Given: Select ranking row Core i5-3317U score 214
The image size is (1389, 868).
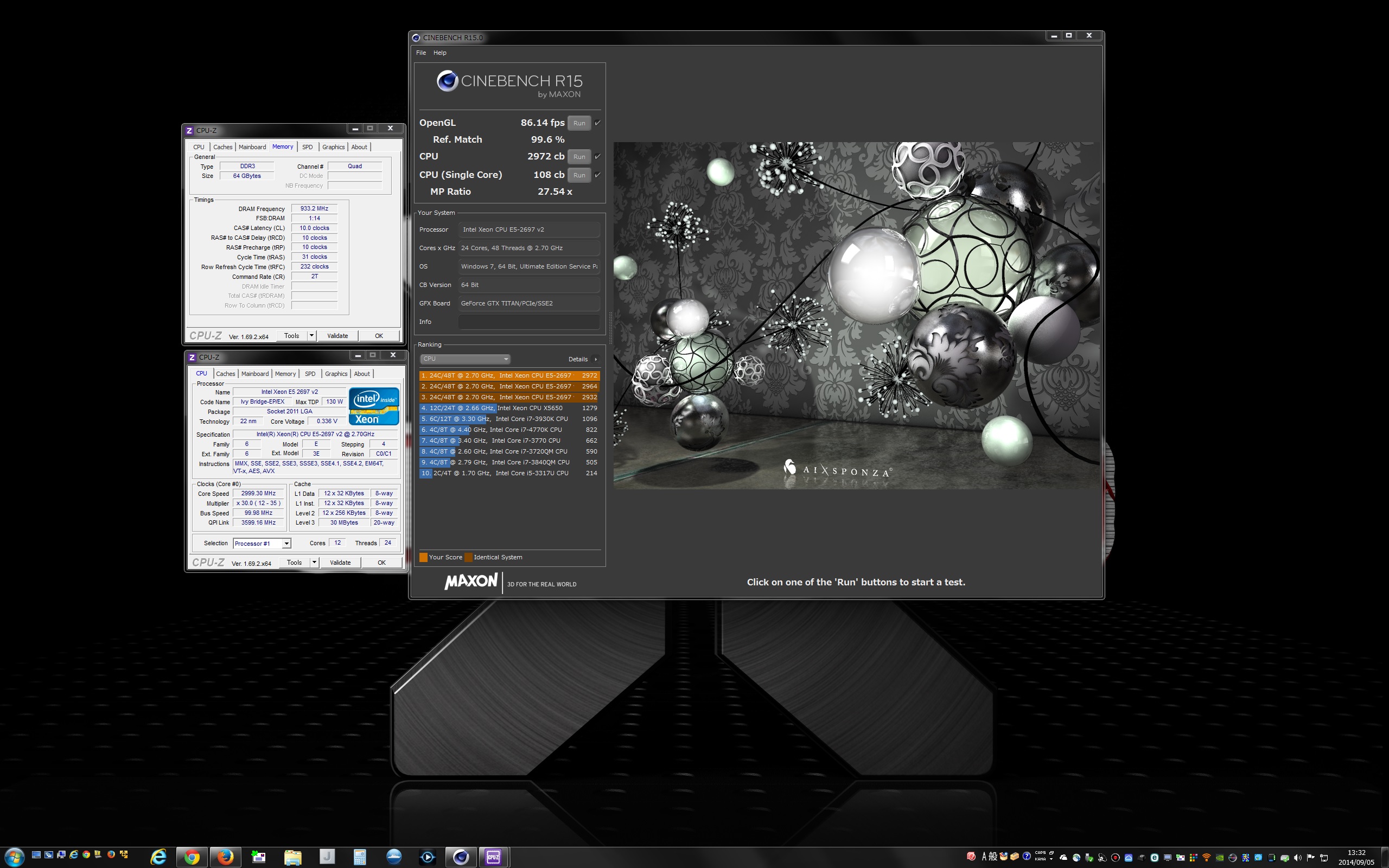Looking at the screenshot, I should point(509,473).
